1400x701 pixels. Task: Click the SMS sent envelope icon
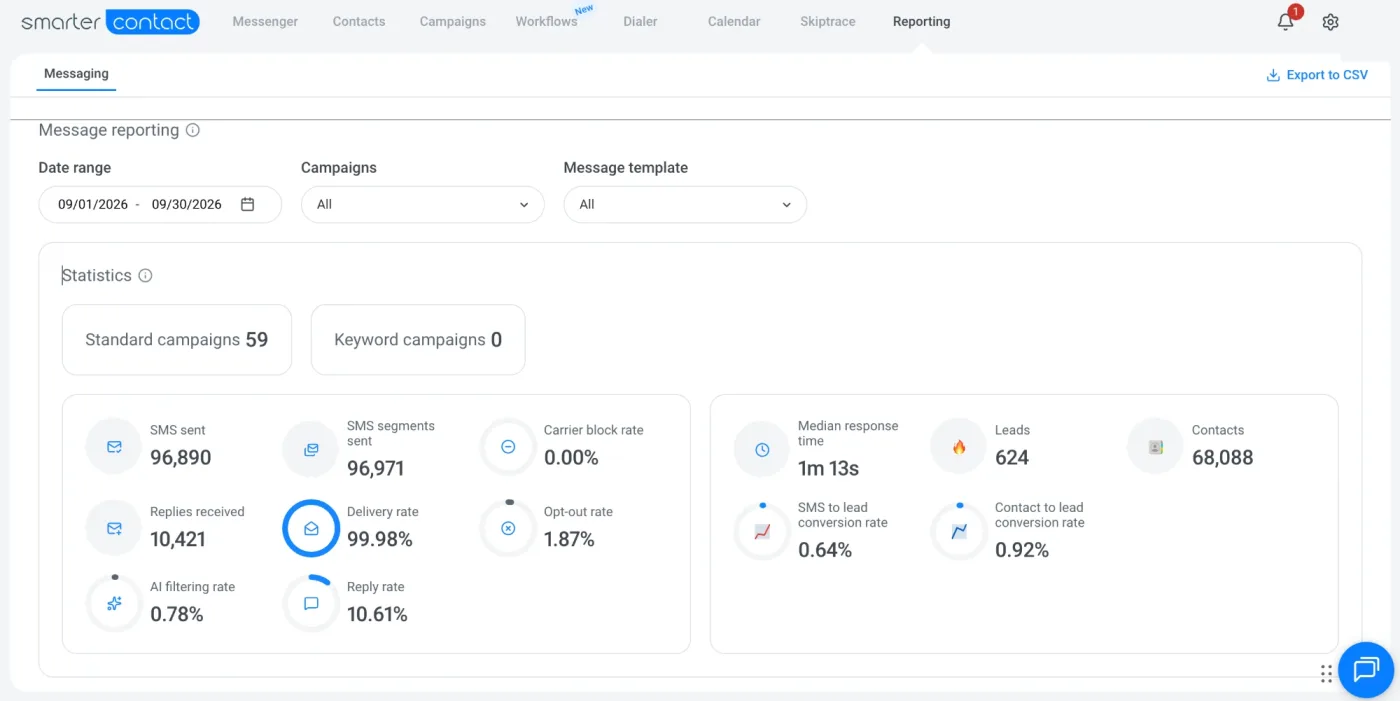pos(114,447)
